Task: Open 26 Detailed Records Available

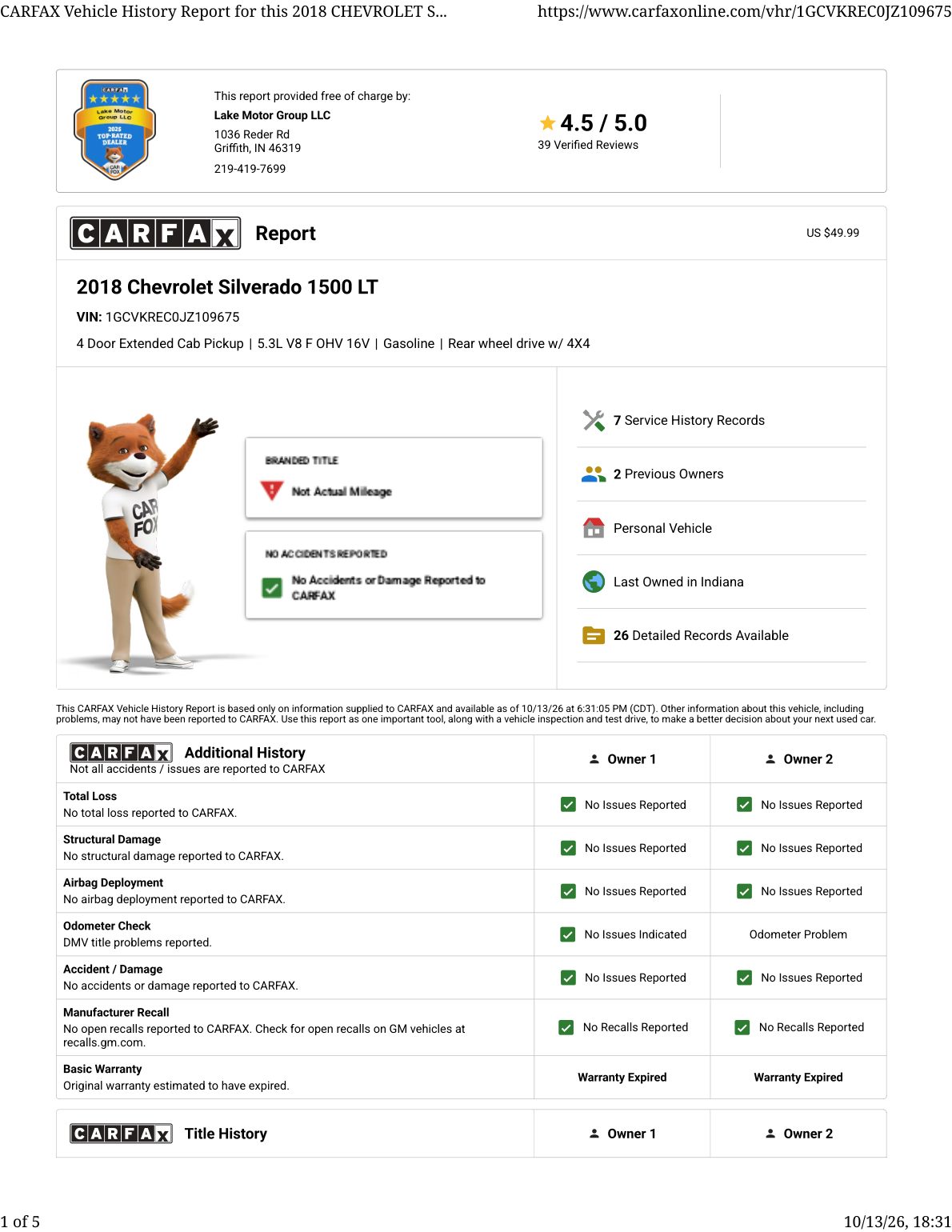Action: click(701, 635)
